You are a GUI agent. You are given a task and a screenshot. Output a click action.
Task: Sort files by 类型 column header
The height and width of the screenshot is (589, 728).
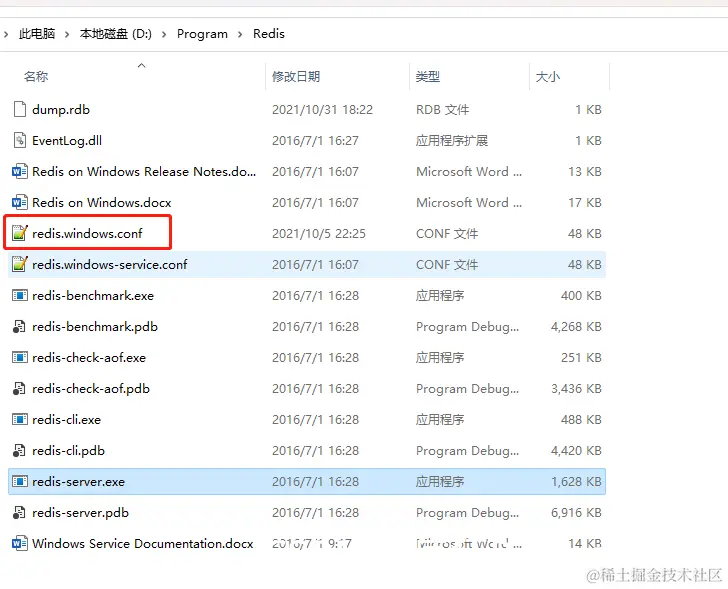(x=428, y=77)
